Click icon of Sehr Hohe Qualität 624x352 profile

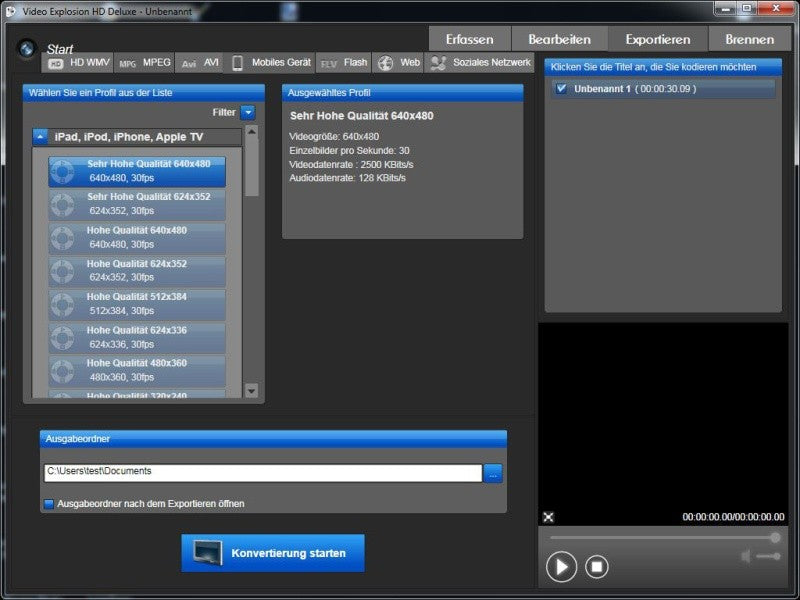coord(62,205)
